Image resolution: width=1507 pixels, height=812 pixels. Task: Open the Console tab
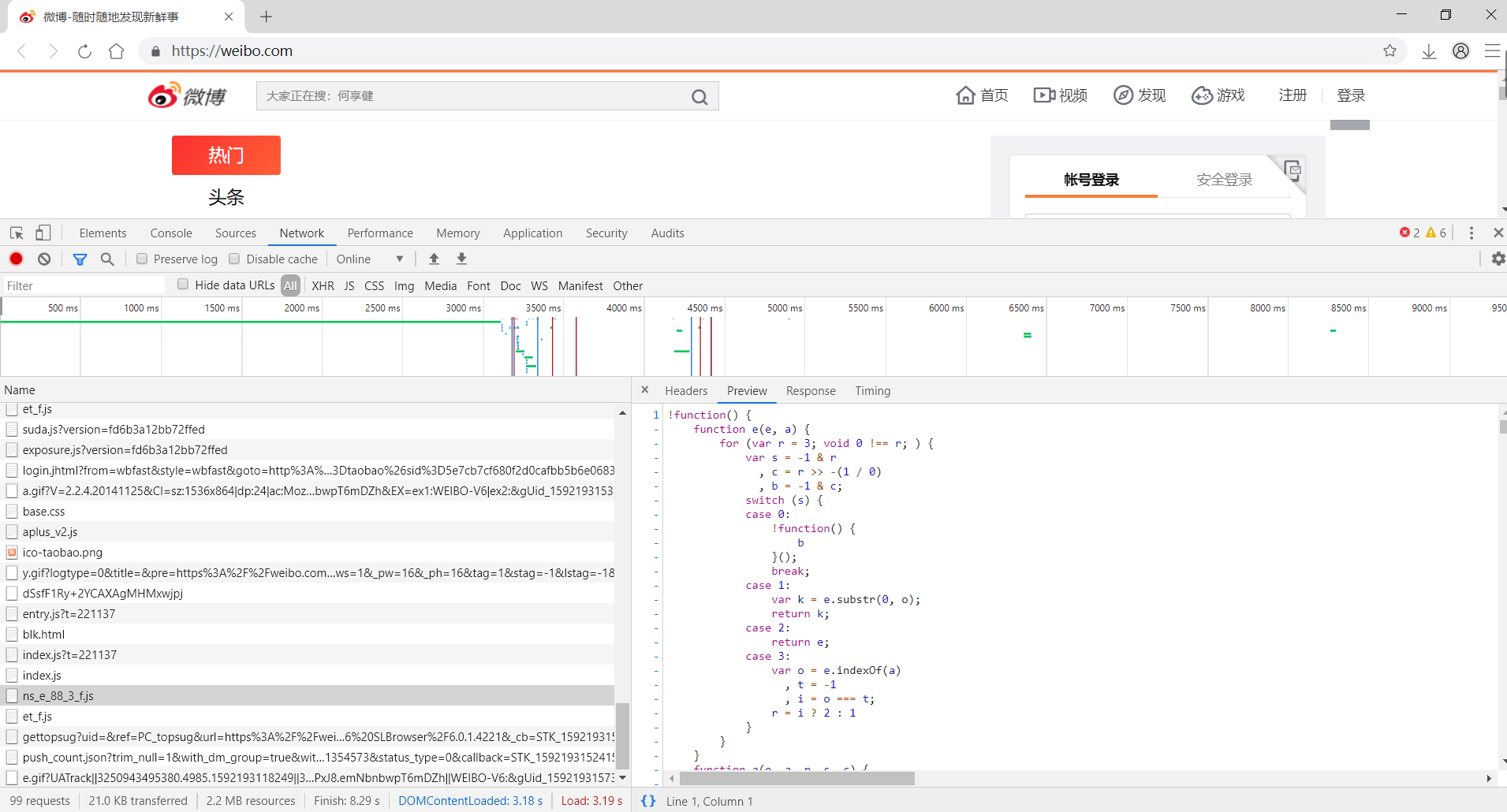pos(171,233)
